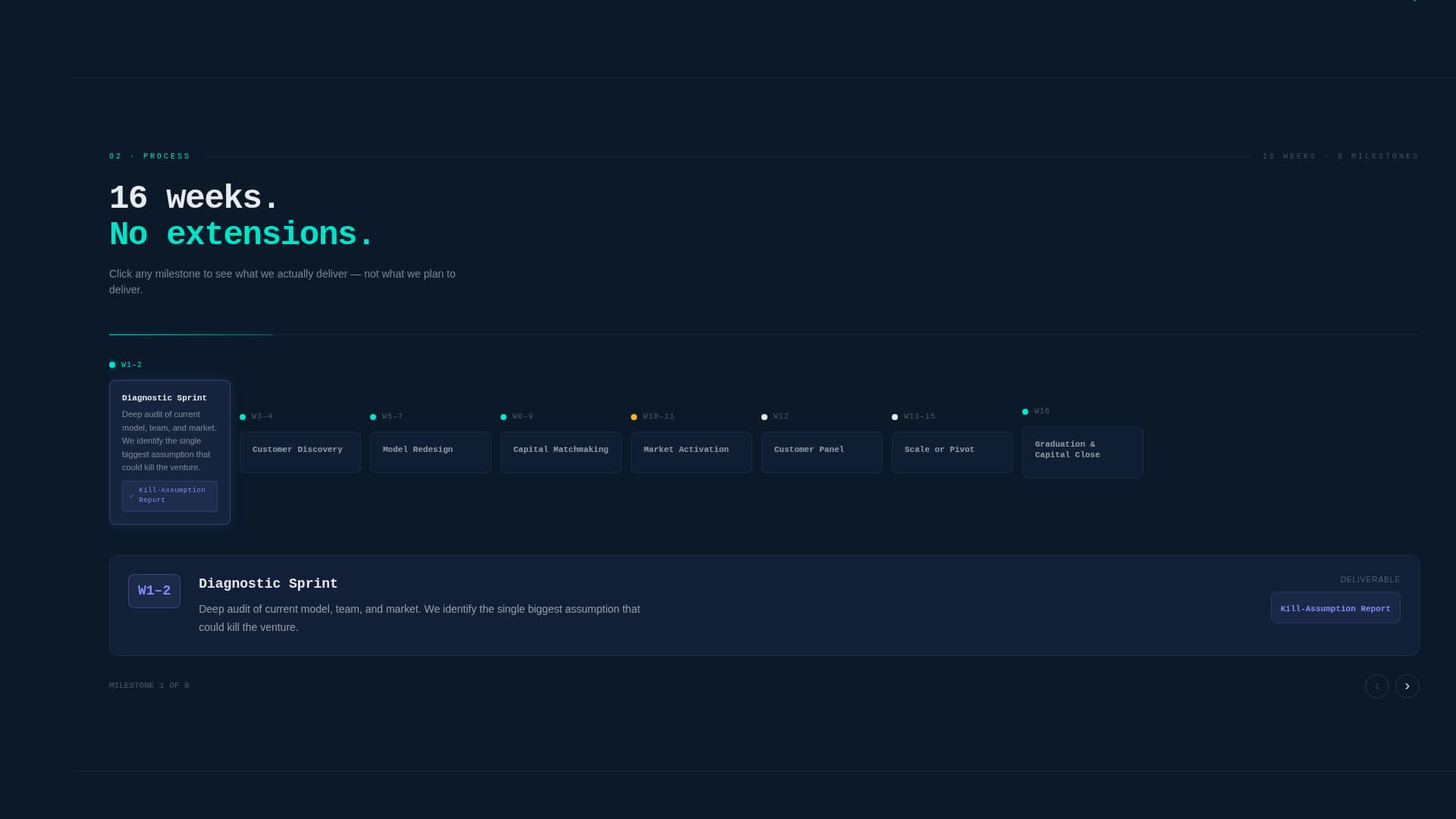Open the Customer Discovery milestone card

[x=300, y=452]
